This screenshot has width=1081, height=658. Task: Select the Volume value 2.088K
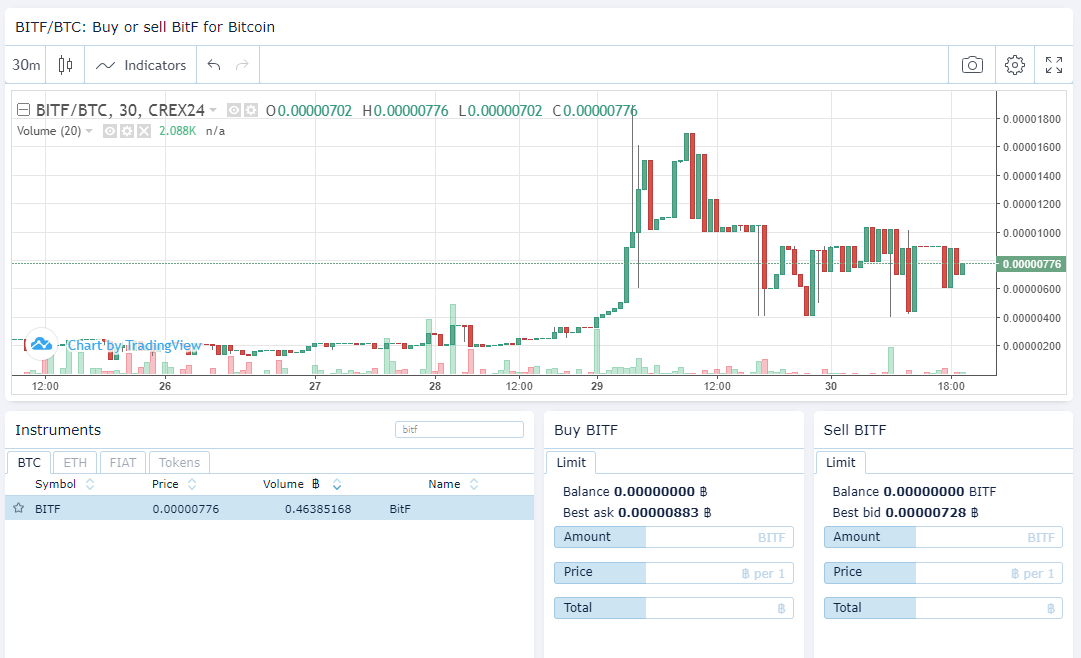(x=177, y=131)
